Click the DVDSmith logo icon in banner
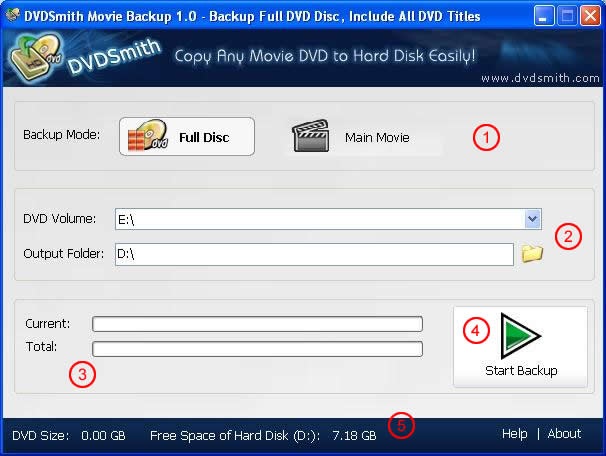 tap(36, 57)
